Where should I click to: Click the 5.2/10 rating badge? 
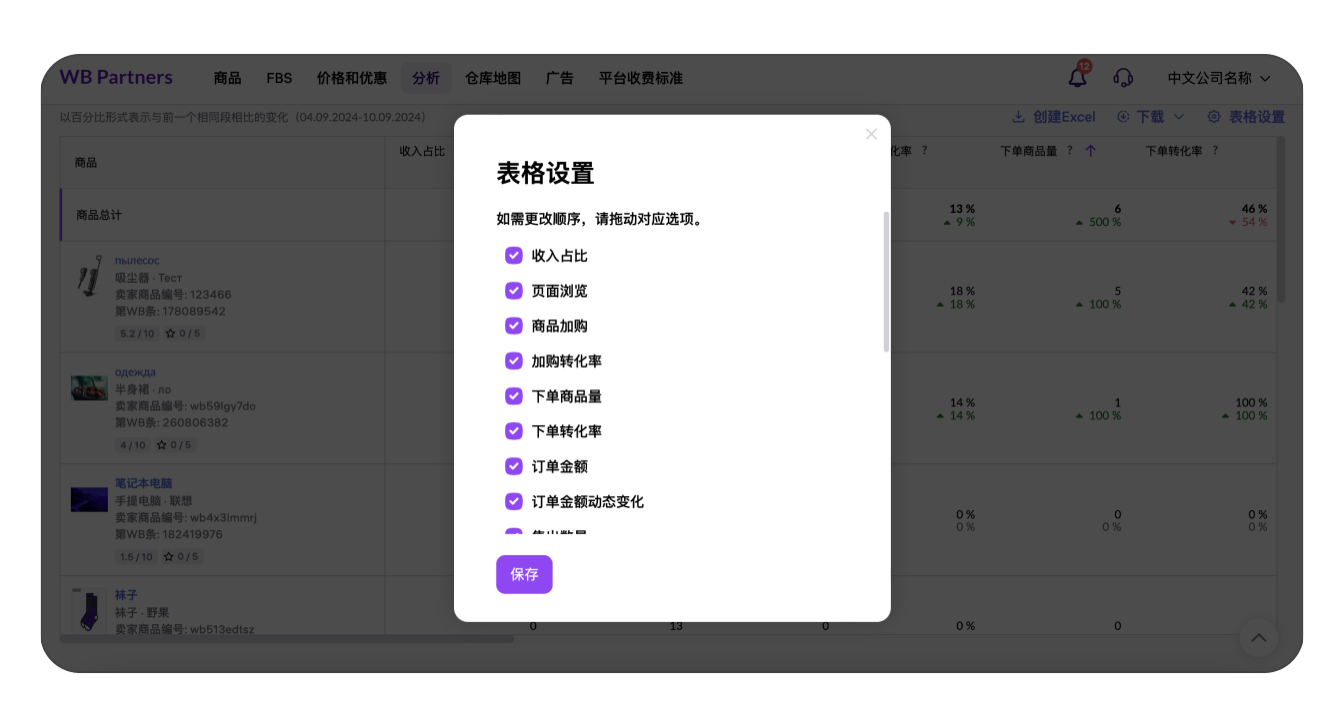[137, 334]
